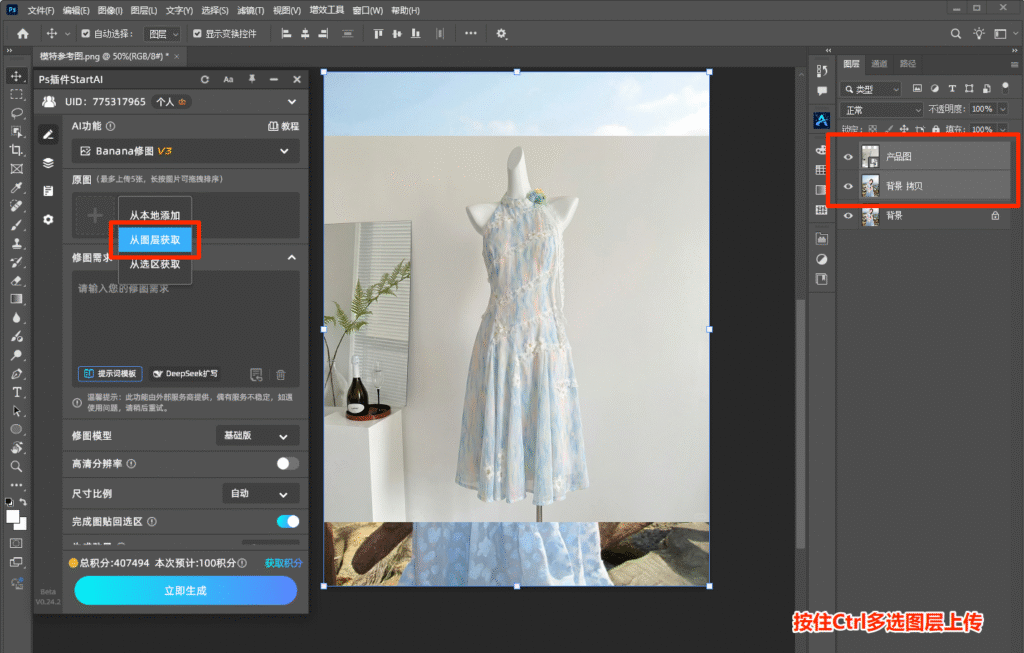Open the 教程 tutorial link
The width and height of the screenshot is (1024, 653).
point(283,126)
